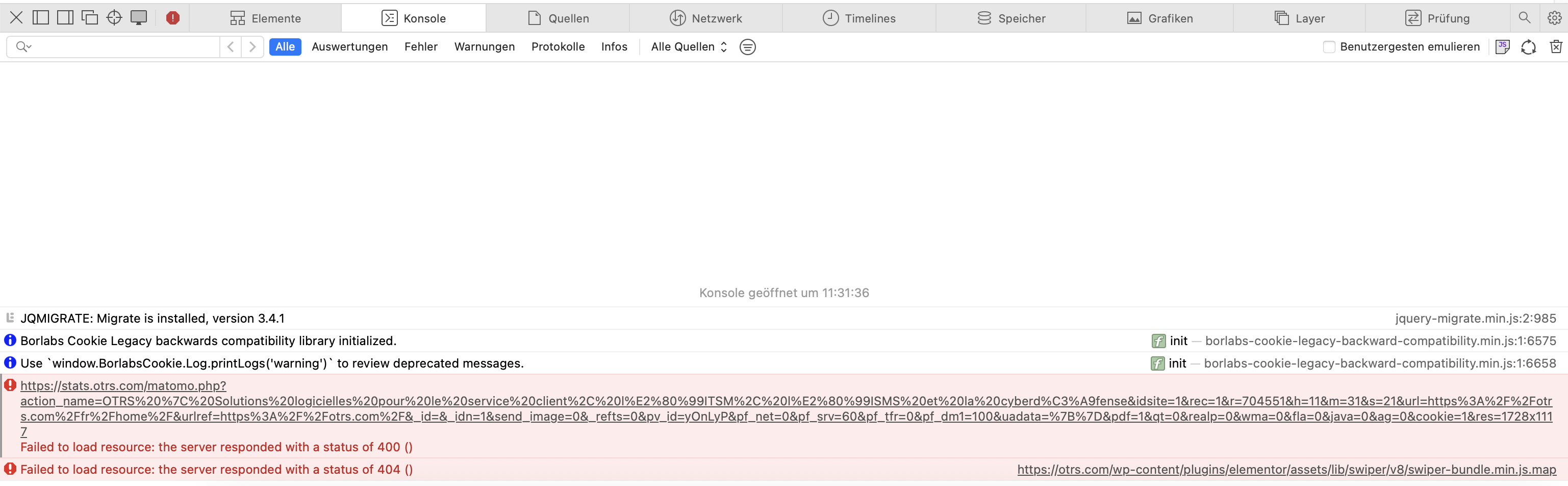1568x486 pixels.
Task: Enable Benutzergesten emulieren checkbox
Action: pyautogui.click(x=1329, y=47)
